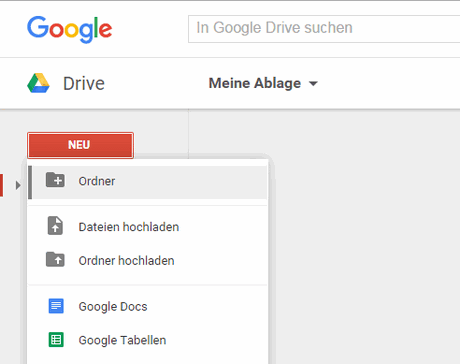Viewport: 460px width, 364px height.
Task: Click the red NEU button
Action: click(80, 145)
